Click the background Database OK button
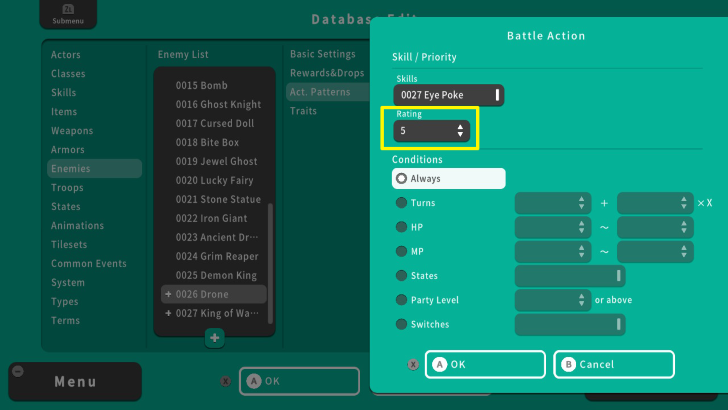 pos(299,381)
